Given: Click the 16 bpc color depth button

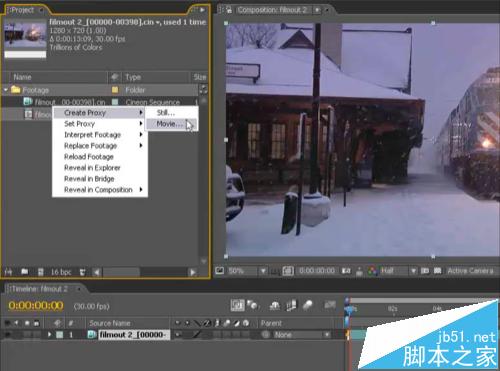Looking at the screenshot, I should (x=61, y=272).
